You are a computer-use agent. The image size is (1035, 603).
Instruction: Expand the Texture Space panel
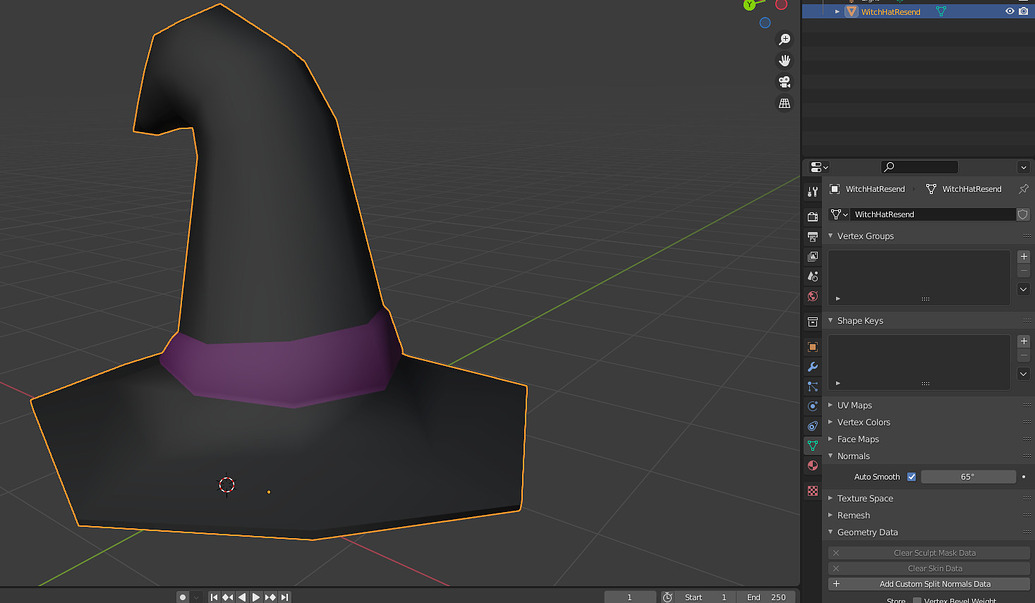click(830, 498)
